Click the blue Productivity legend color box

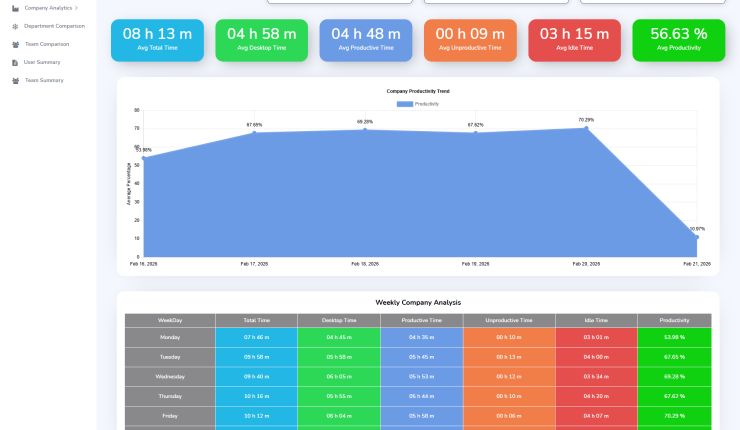coord(404,103)
